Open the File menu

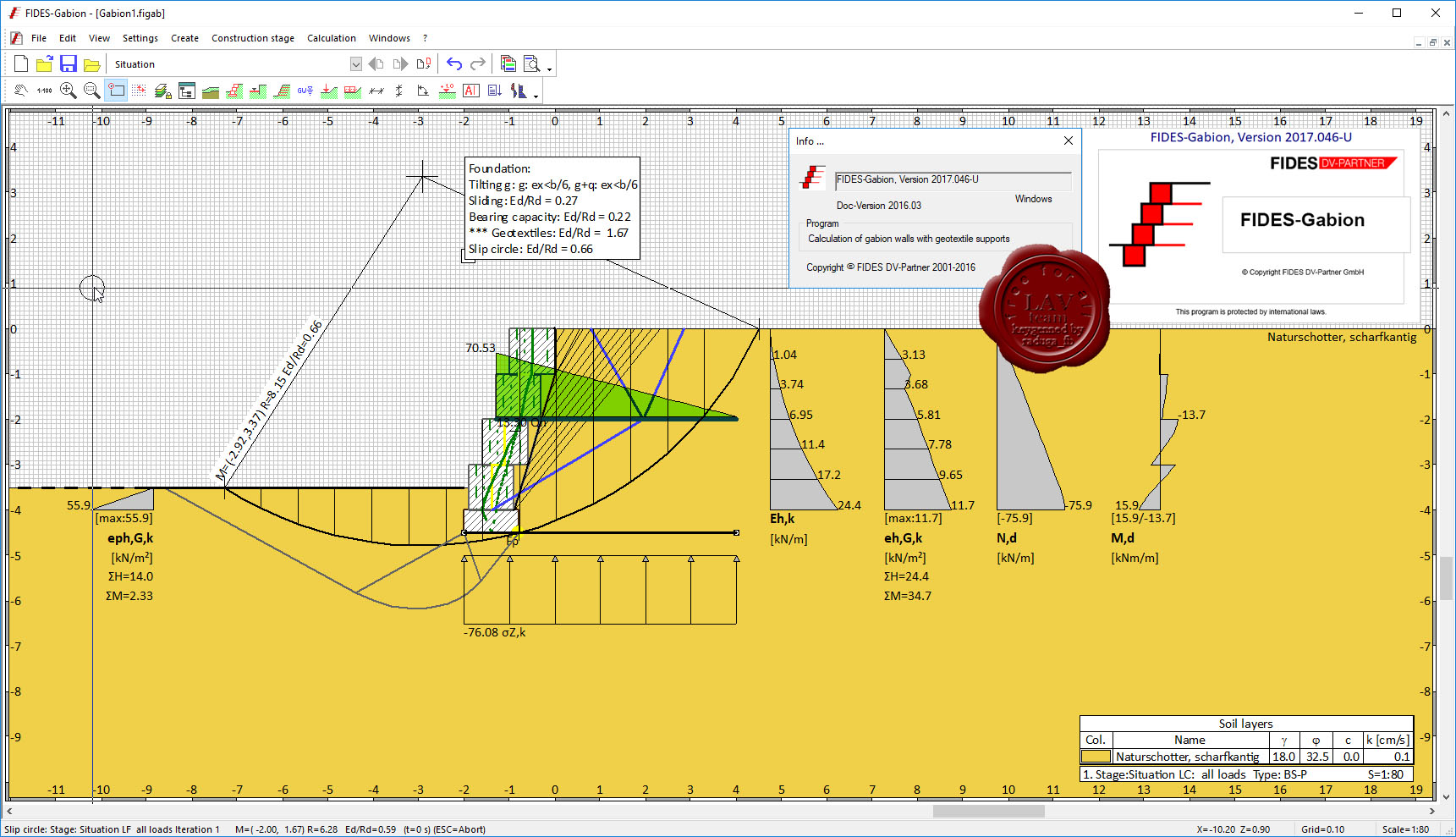[x=39, y=38]
